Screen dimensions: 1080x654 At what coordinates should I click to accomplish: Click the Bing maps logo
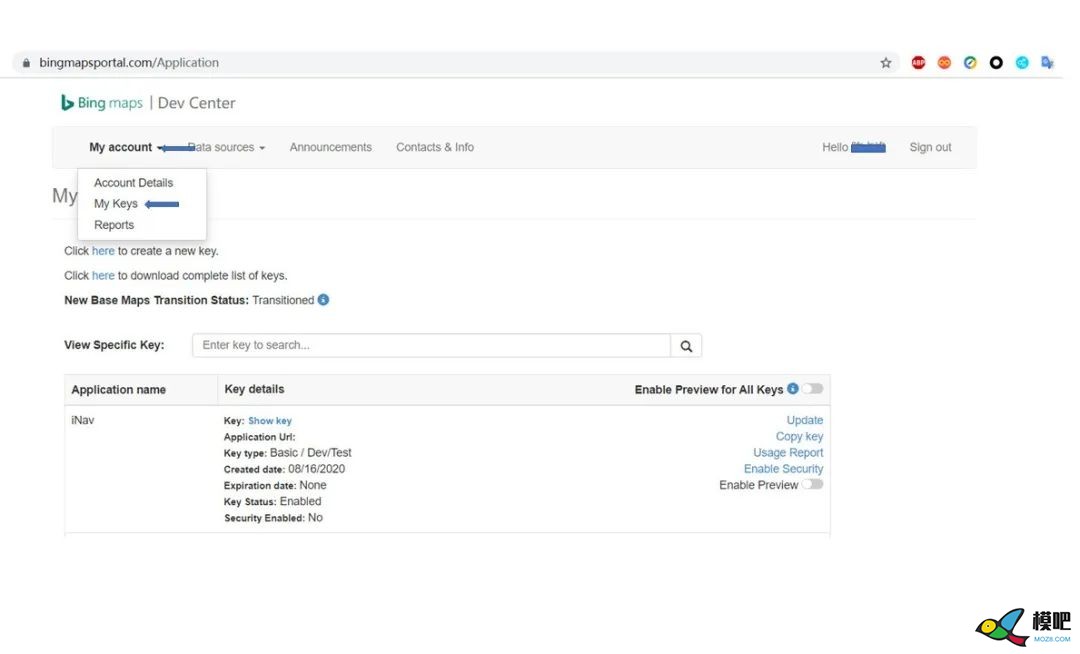pos(102,103)
